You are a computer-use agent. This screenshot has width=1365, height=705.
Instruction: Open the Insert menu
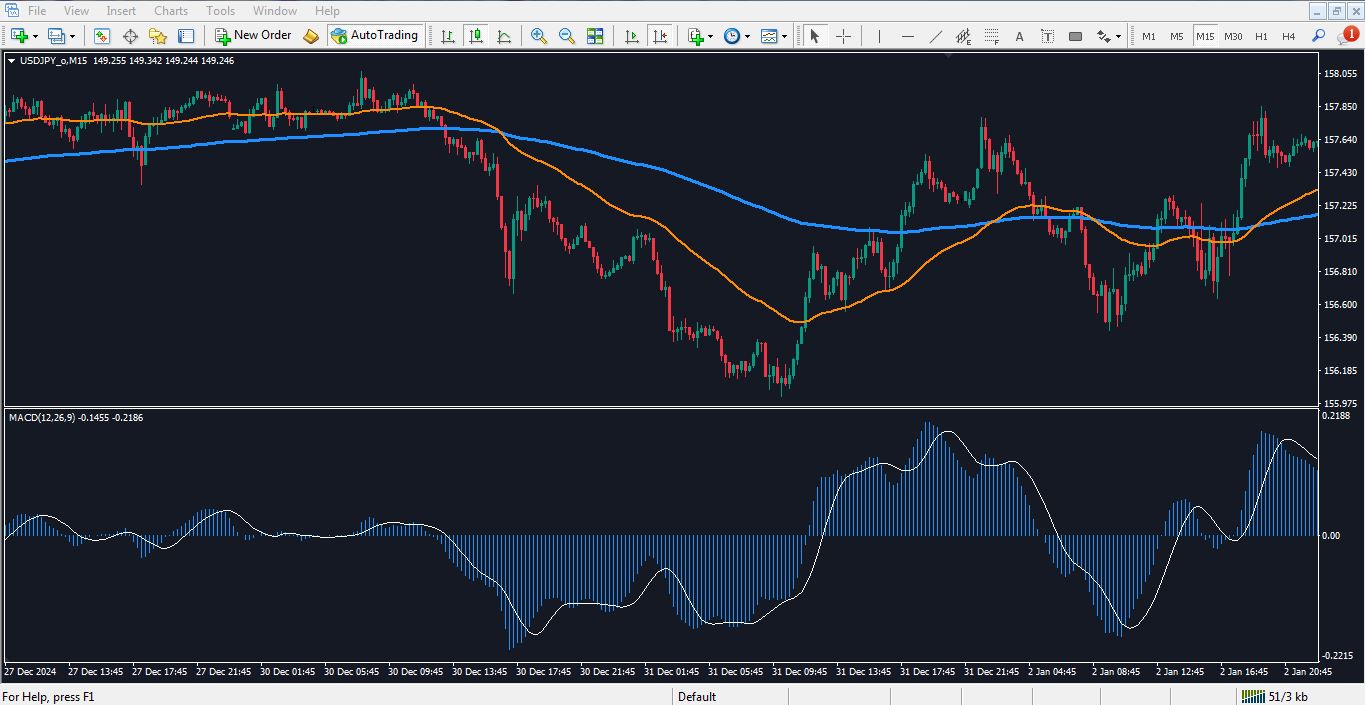(121, 11)
